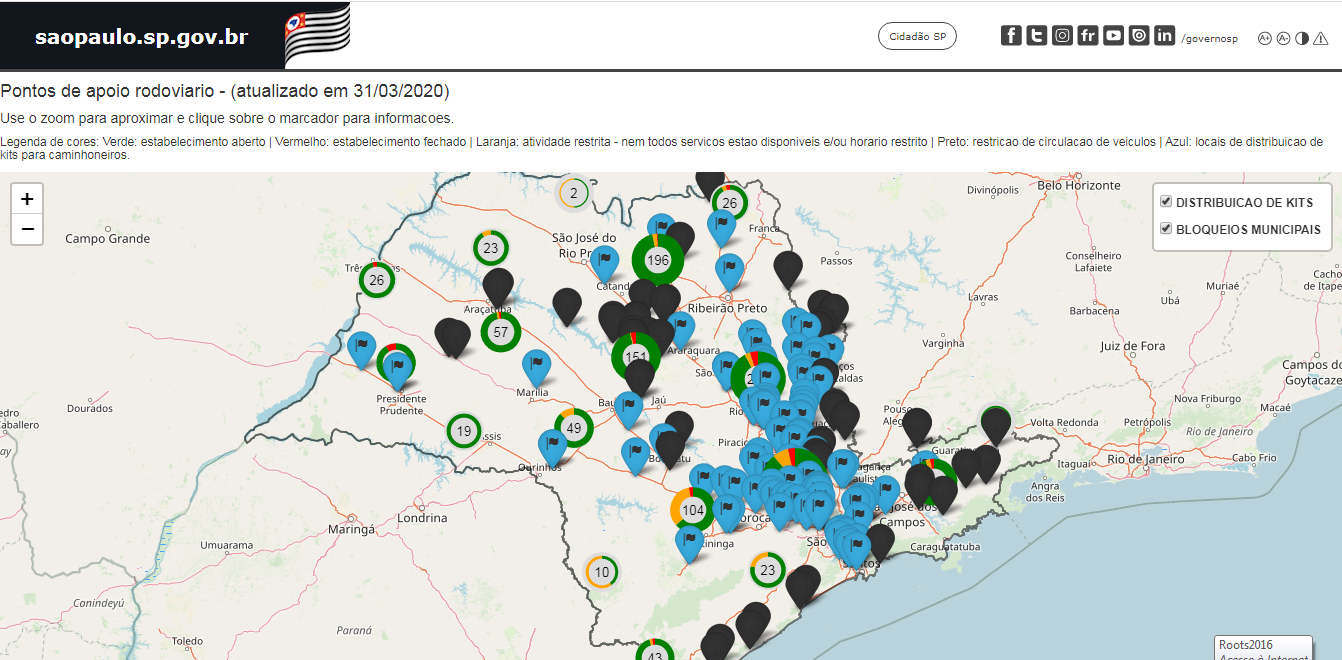The height and width of the screenshot is (660, 1342).
Task: Open the Instagram social icon
Action: coord(1062,36)
